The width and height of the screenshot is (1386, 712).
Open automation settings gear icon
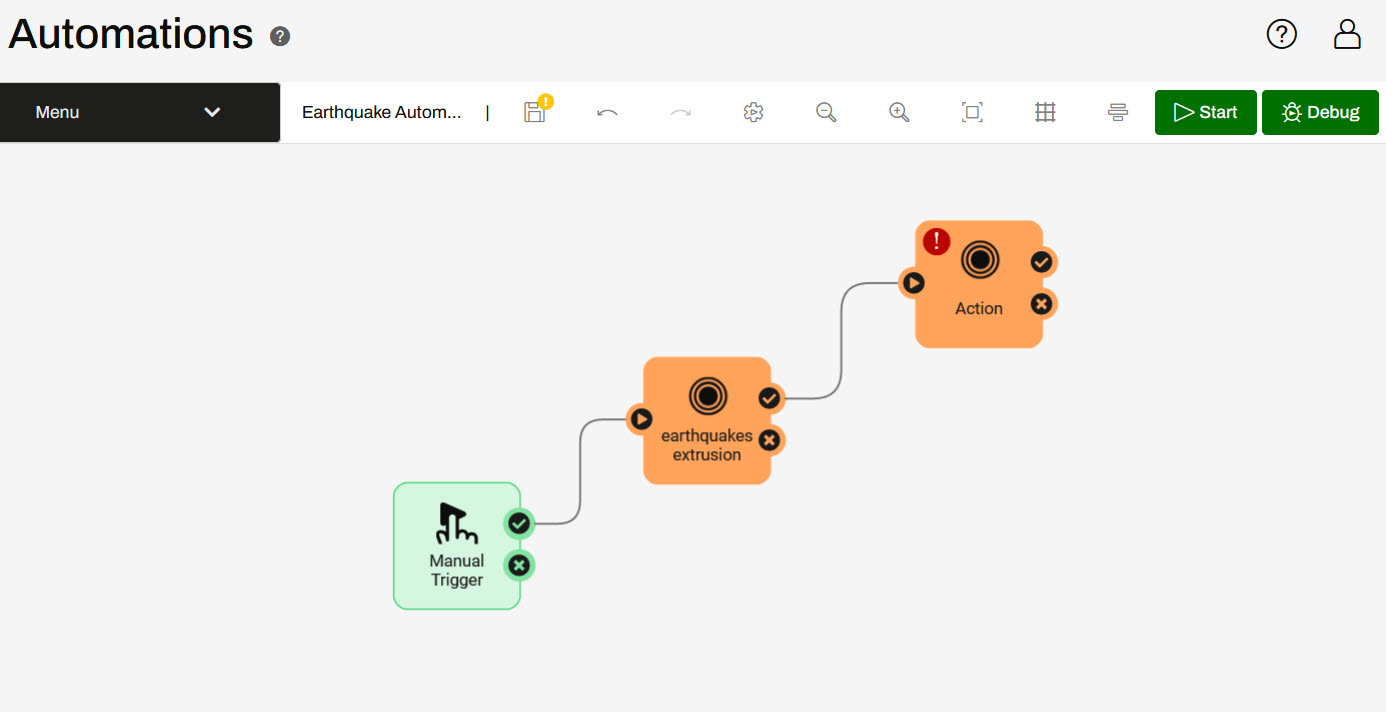pyautogui.click(x=753, y=112)
